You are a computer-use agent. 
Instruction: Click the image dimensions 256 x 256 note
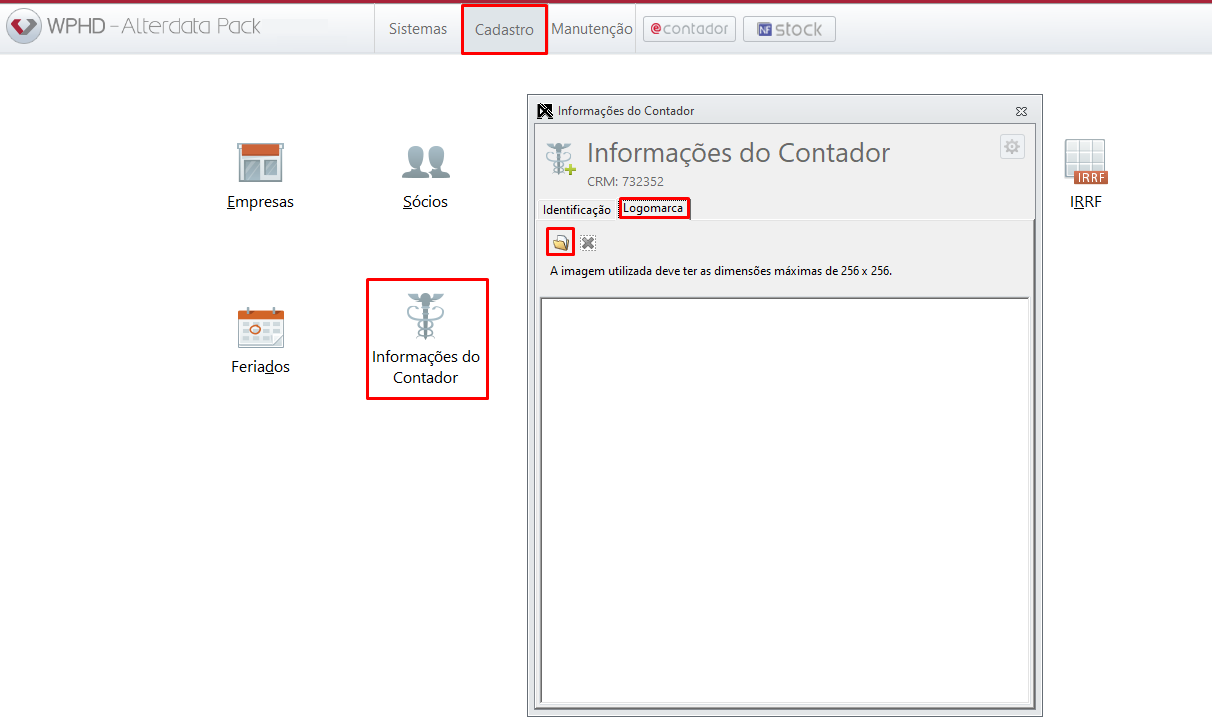tap(721, 270)
